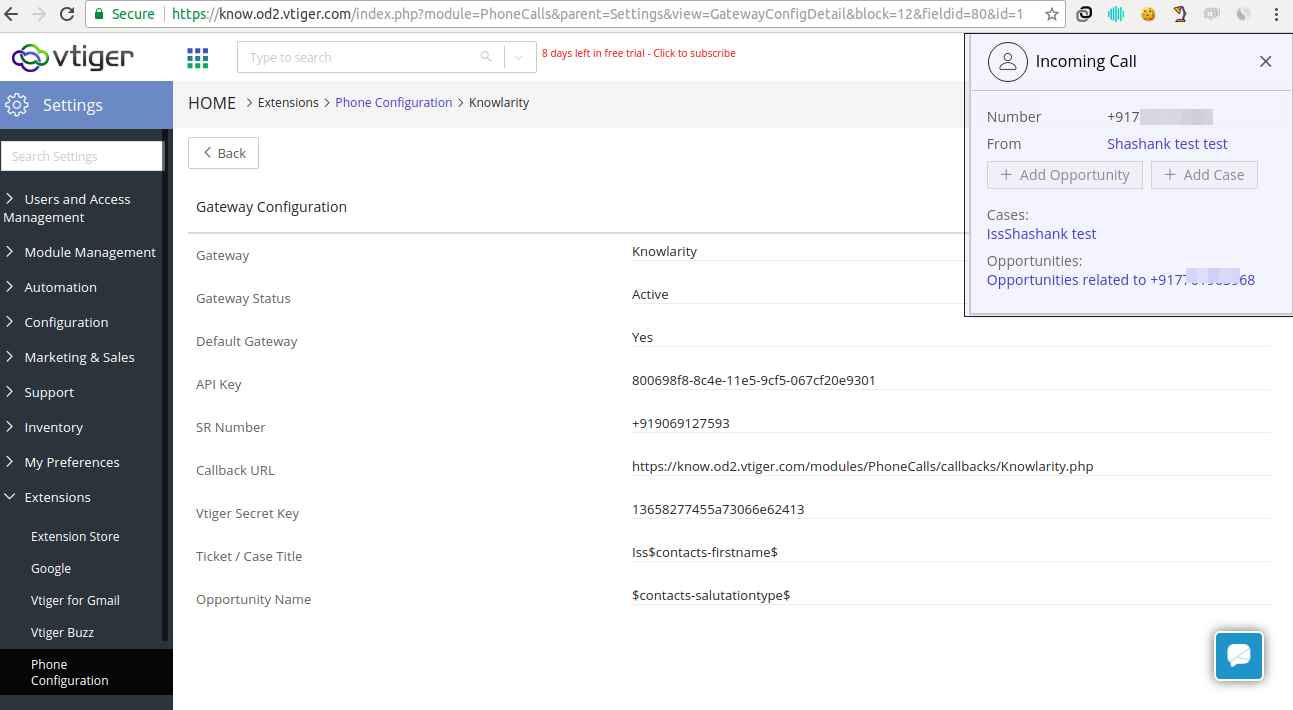Open the Google extension item
This screenshot has width=1293, height=710.
[51, 568]
